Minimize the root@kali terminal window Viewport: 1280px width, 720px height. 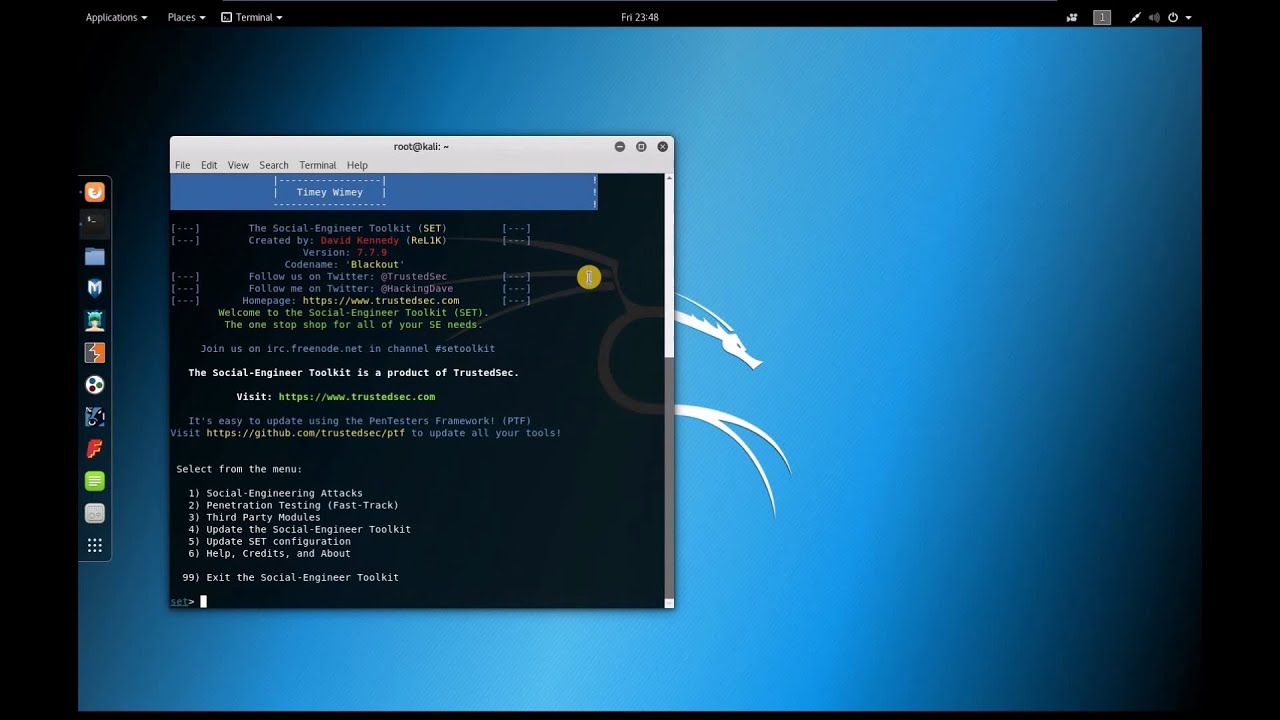click(x=620, y=146)
